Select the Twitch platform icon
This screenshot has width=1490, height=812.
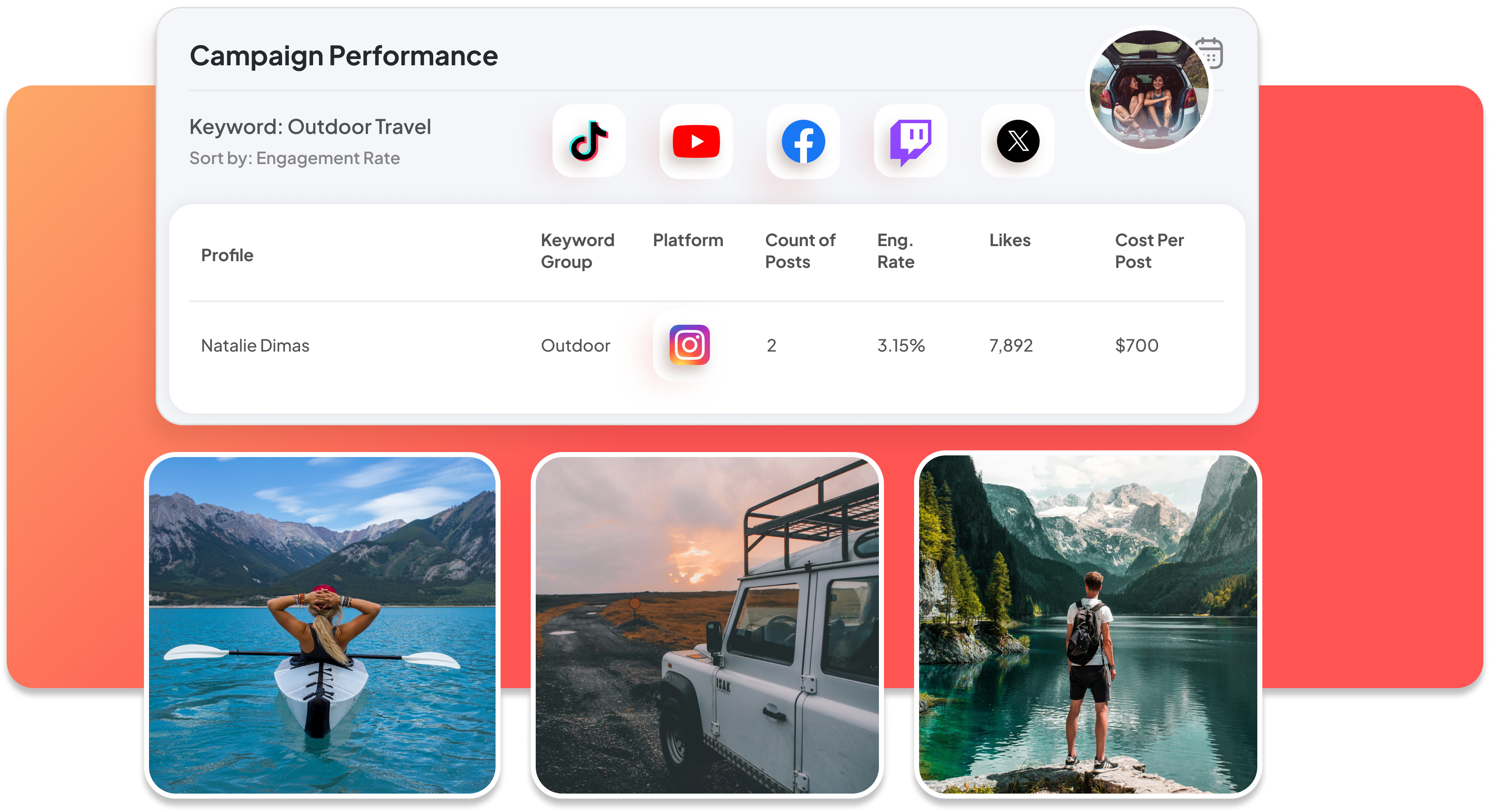click(x=910, y=141)
